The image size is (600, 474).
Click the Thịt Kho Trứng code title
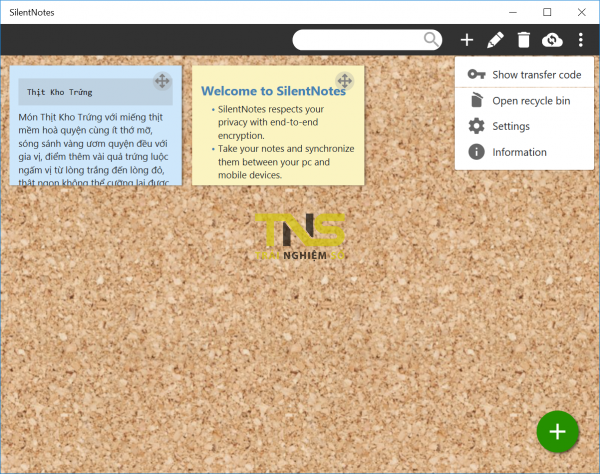(59, 92)
